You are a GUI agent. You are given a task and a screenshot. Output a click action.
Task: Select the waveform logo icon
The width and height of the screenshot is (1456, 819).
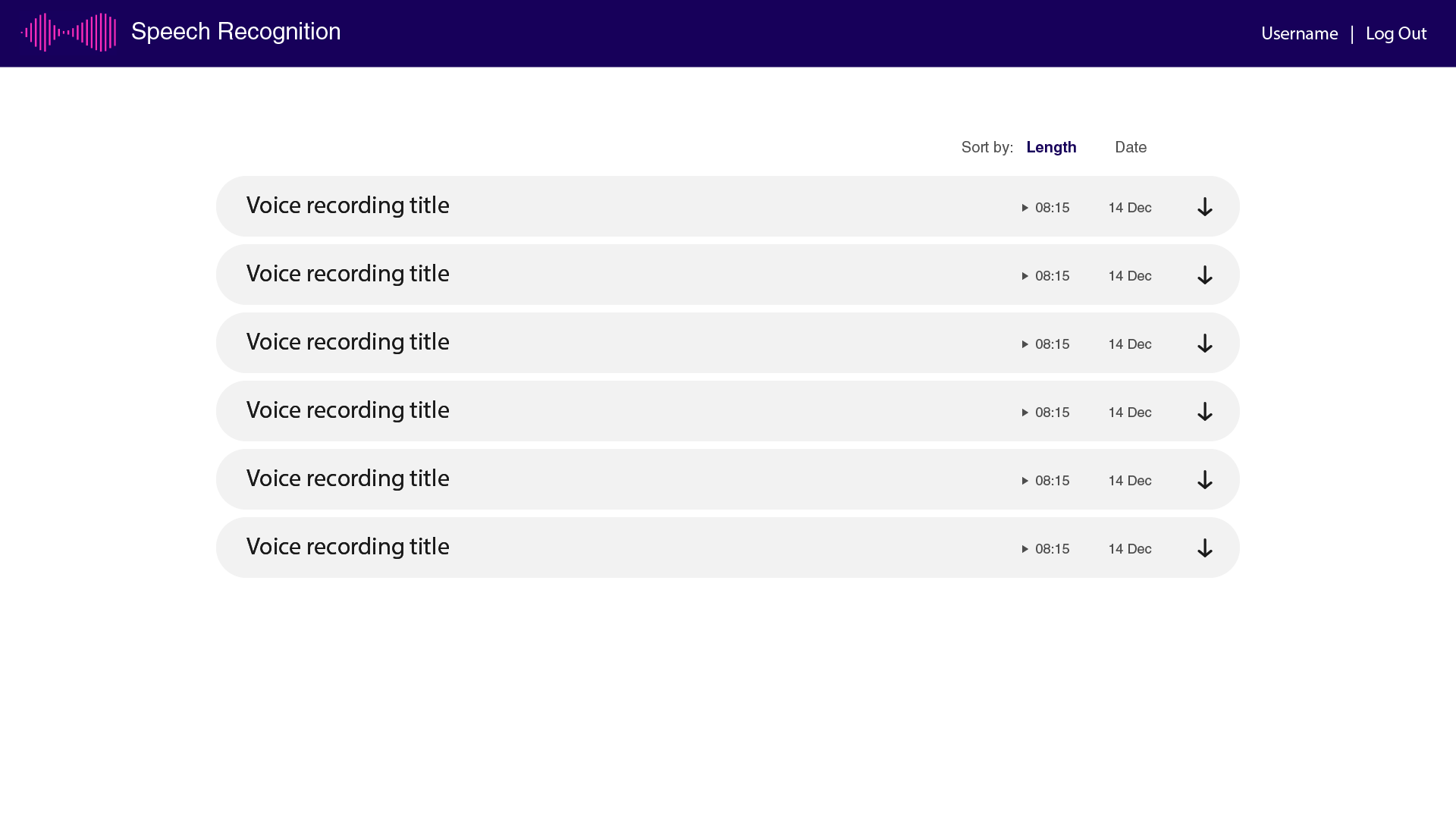tap(68, 33)
